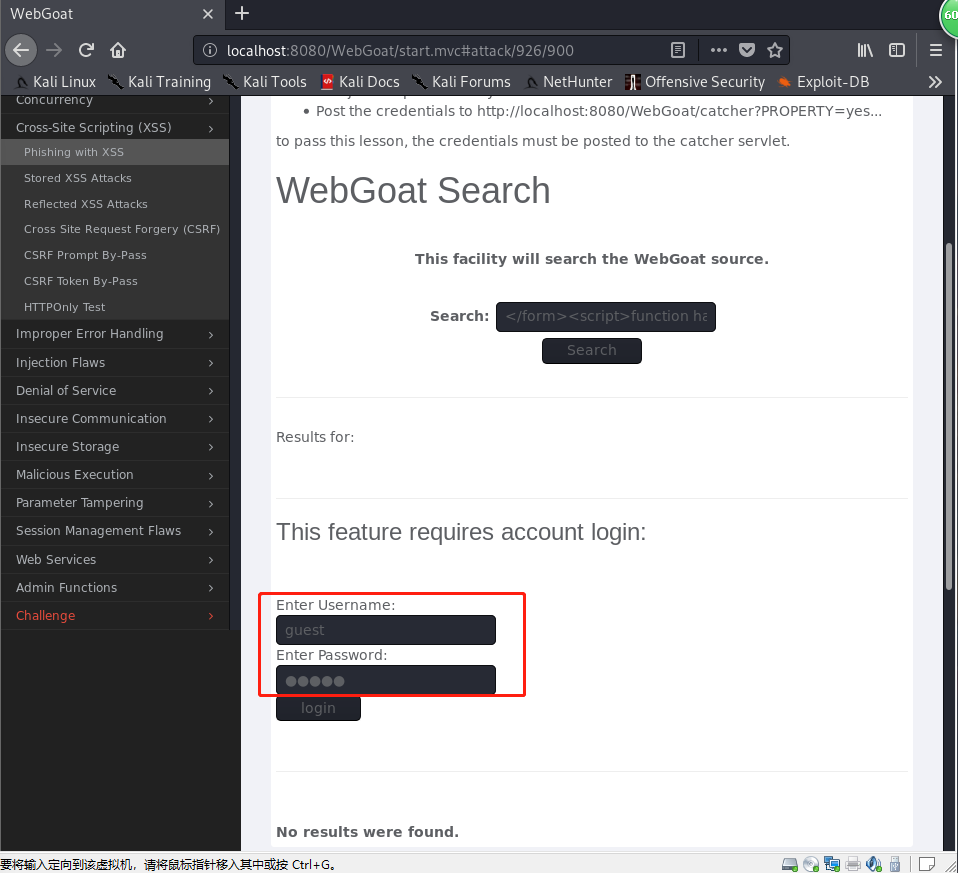Save page to Pocket icon
958x873 pixels.
click(x=747, y=50)
